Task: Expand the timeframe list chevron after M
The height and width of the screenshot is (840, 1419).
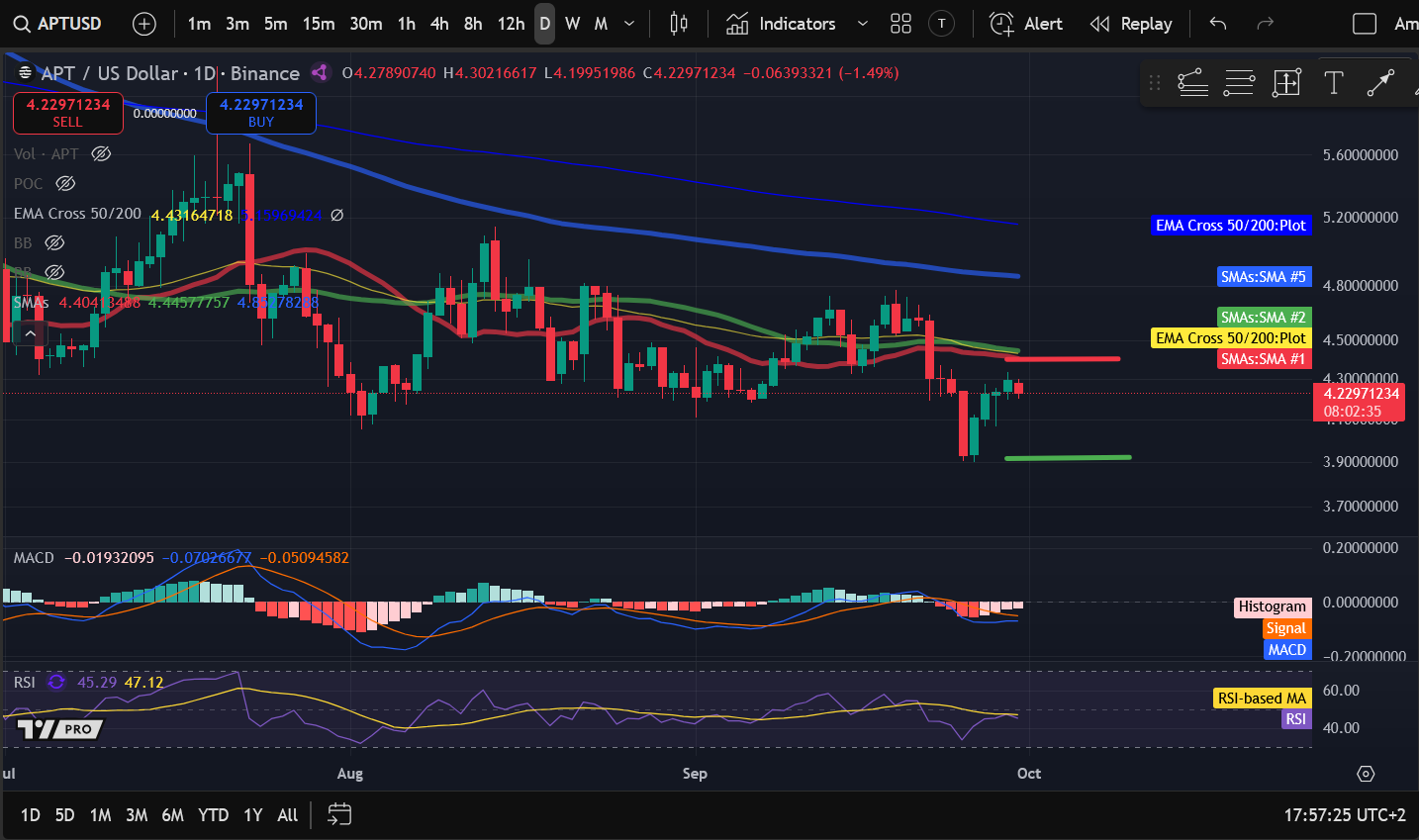Action: point(629,24)
